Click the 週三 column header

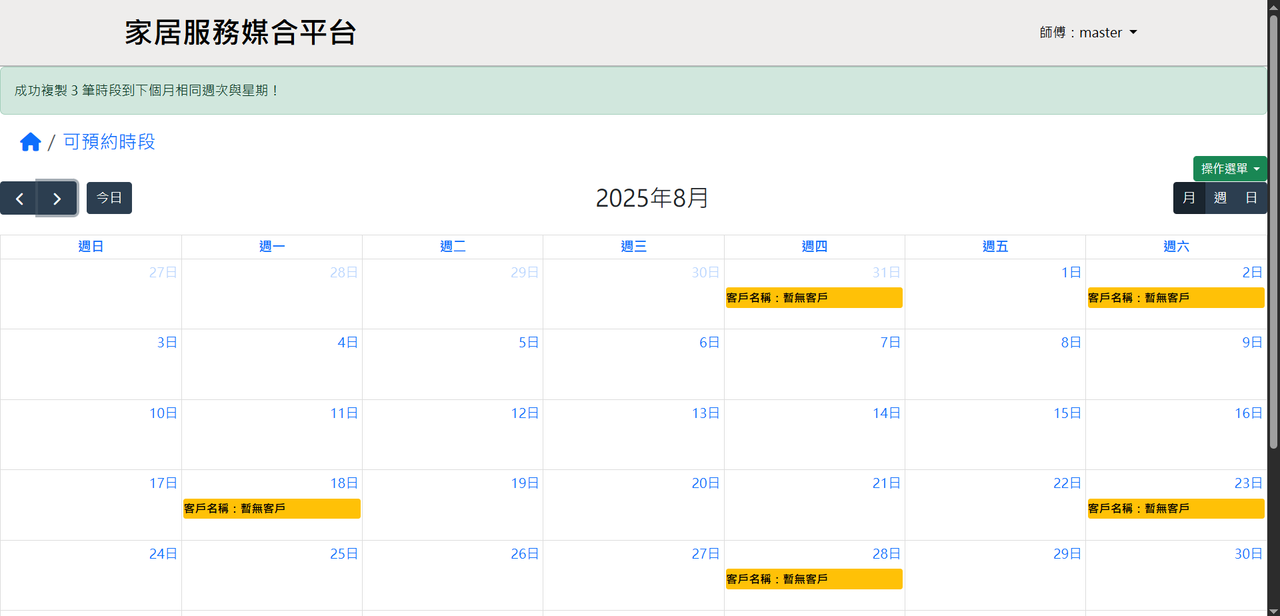634,247
